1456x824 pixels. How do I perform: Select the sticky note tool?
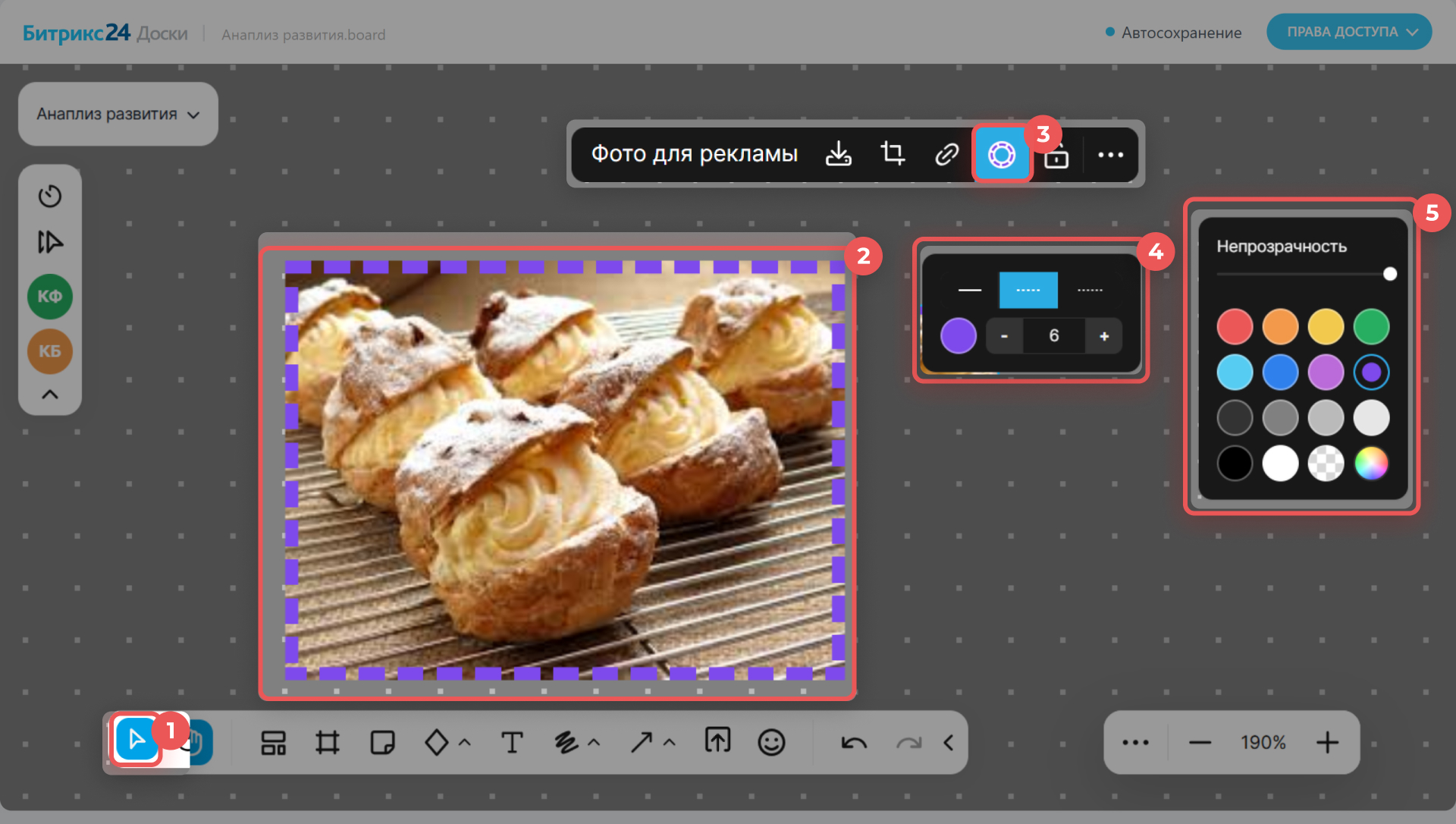click(382, 742)
